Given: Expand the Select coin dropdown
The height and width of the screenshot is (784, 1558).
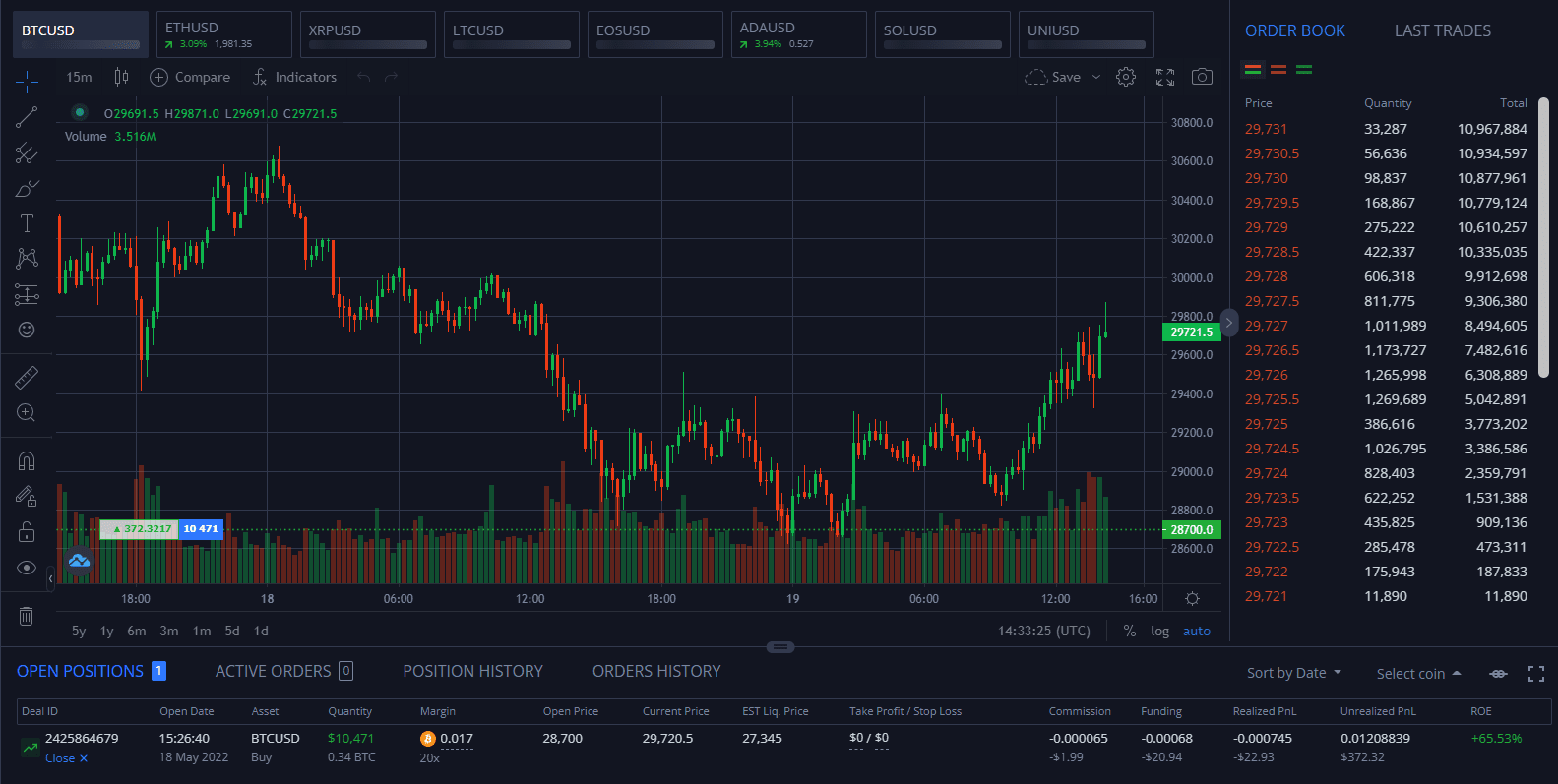Looking at the screenshot, I should [x=1418, y=674].
